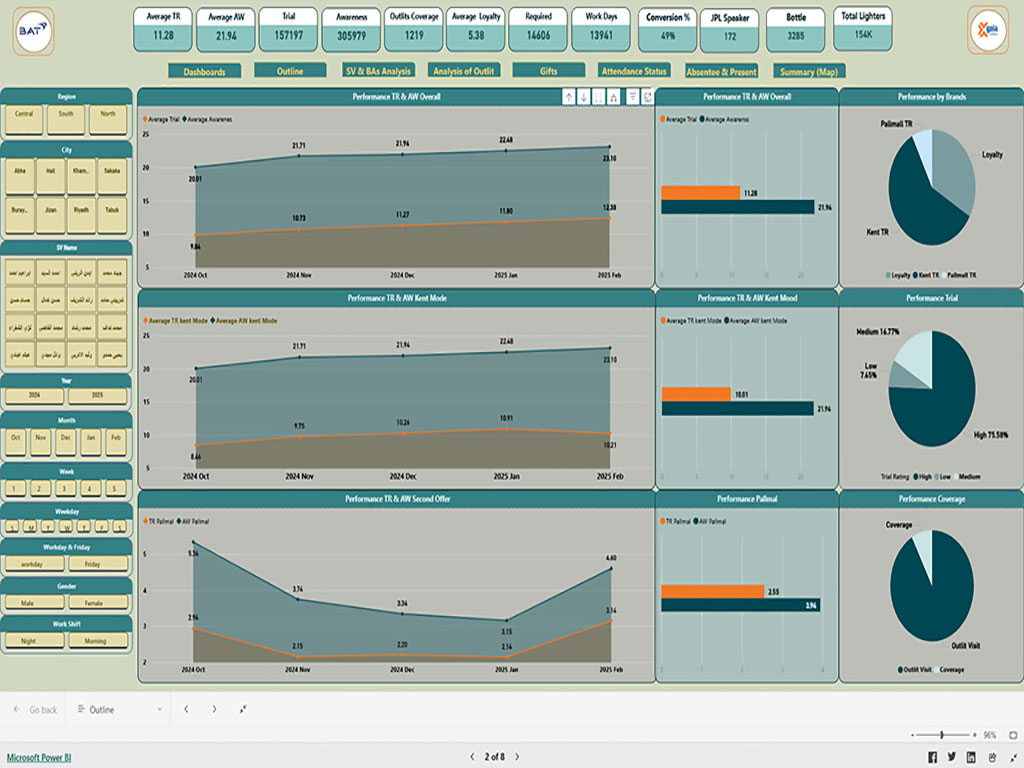Click the fullscreen arrows icon bottom right
The image size is (1024, 768).
pos(1013,757)
